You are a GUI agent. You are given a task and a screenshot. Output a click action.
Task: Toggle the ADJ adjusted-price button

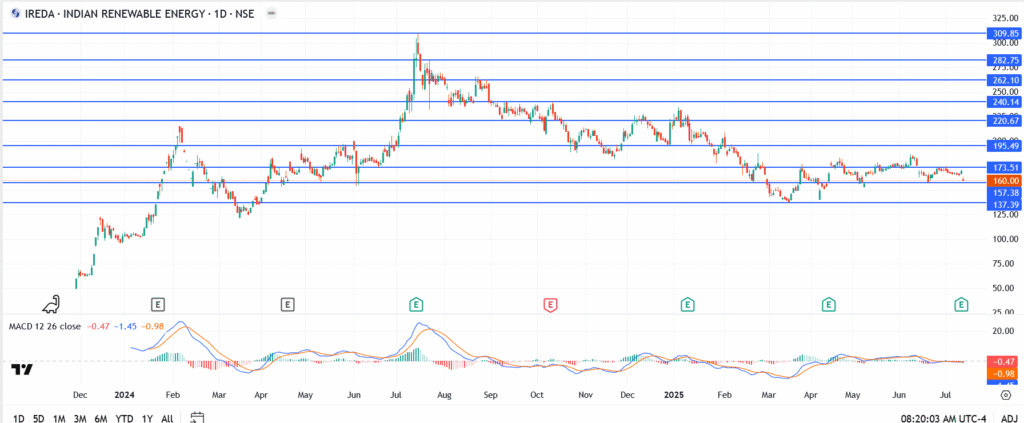point(1008,418)
